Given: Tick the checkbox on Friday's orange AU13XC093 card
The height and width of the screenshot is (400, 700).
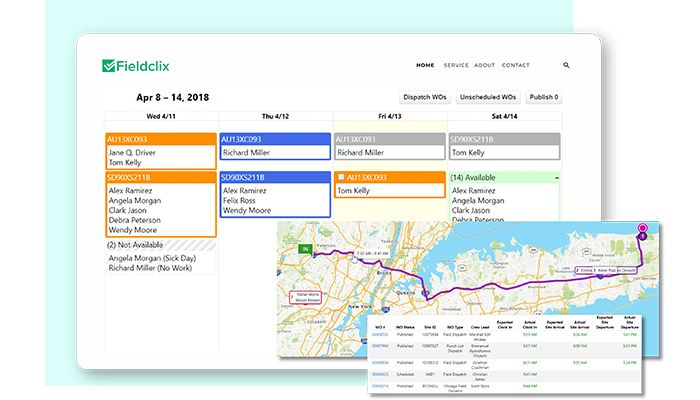Looking at the screenshot, I should [341, 177].
